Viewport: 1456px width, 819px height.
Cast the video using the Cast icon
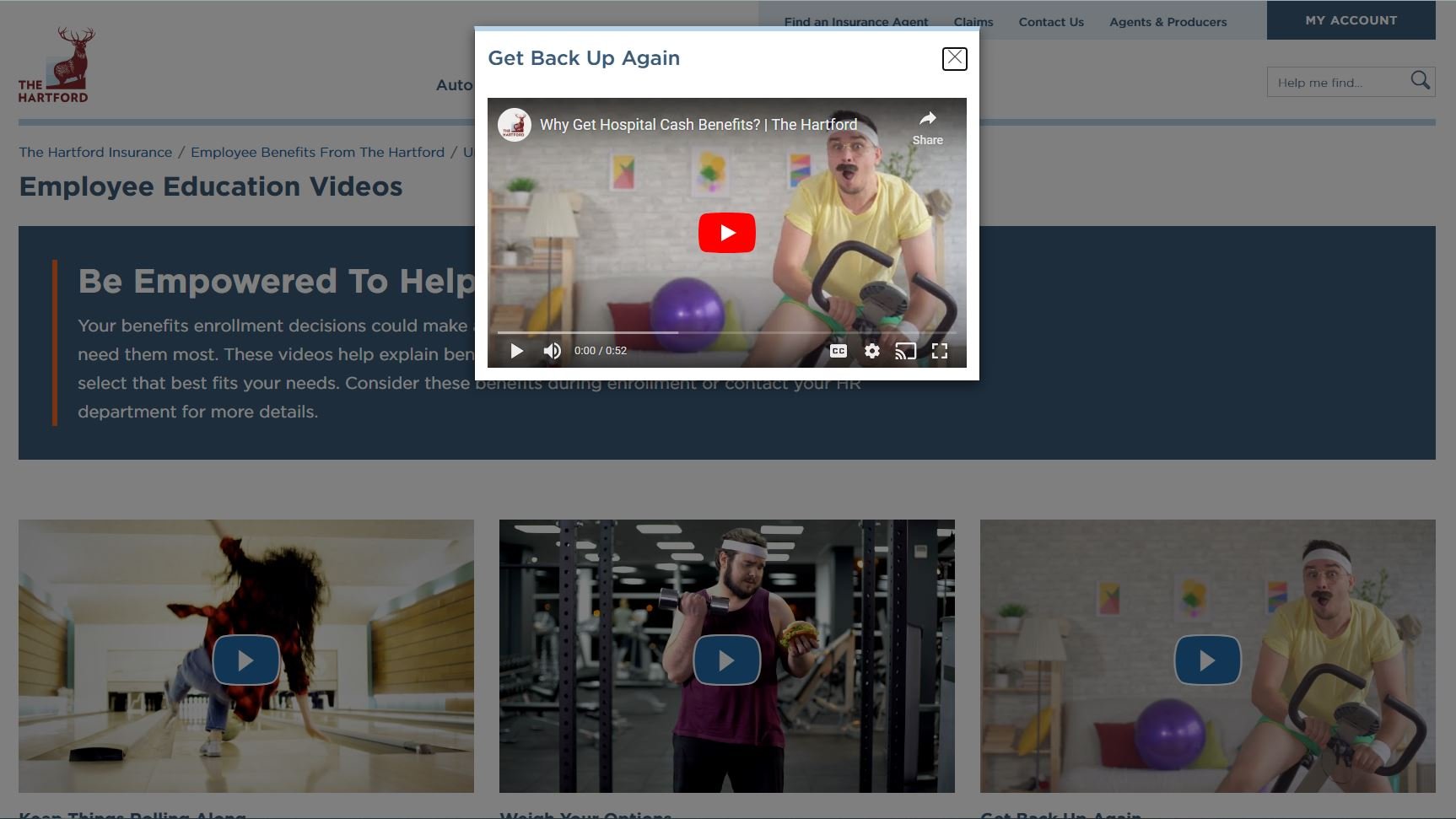pyautogui.click(x=905, y=351)
